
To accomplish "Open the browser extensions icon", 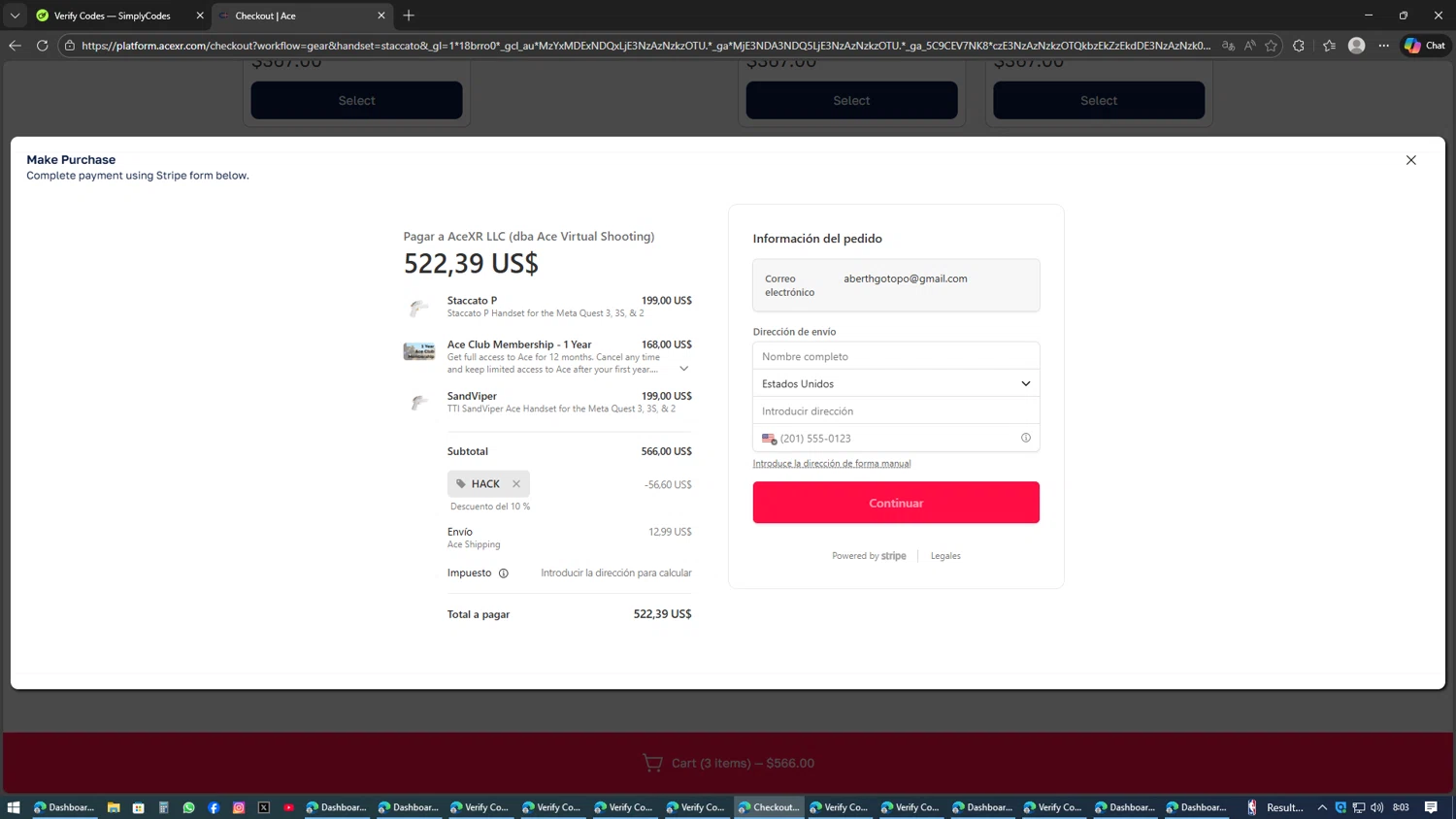I will point(1299,46).
